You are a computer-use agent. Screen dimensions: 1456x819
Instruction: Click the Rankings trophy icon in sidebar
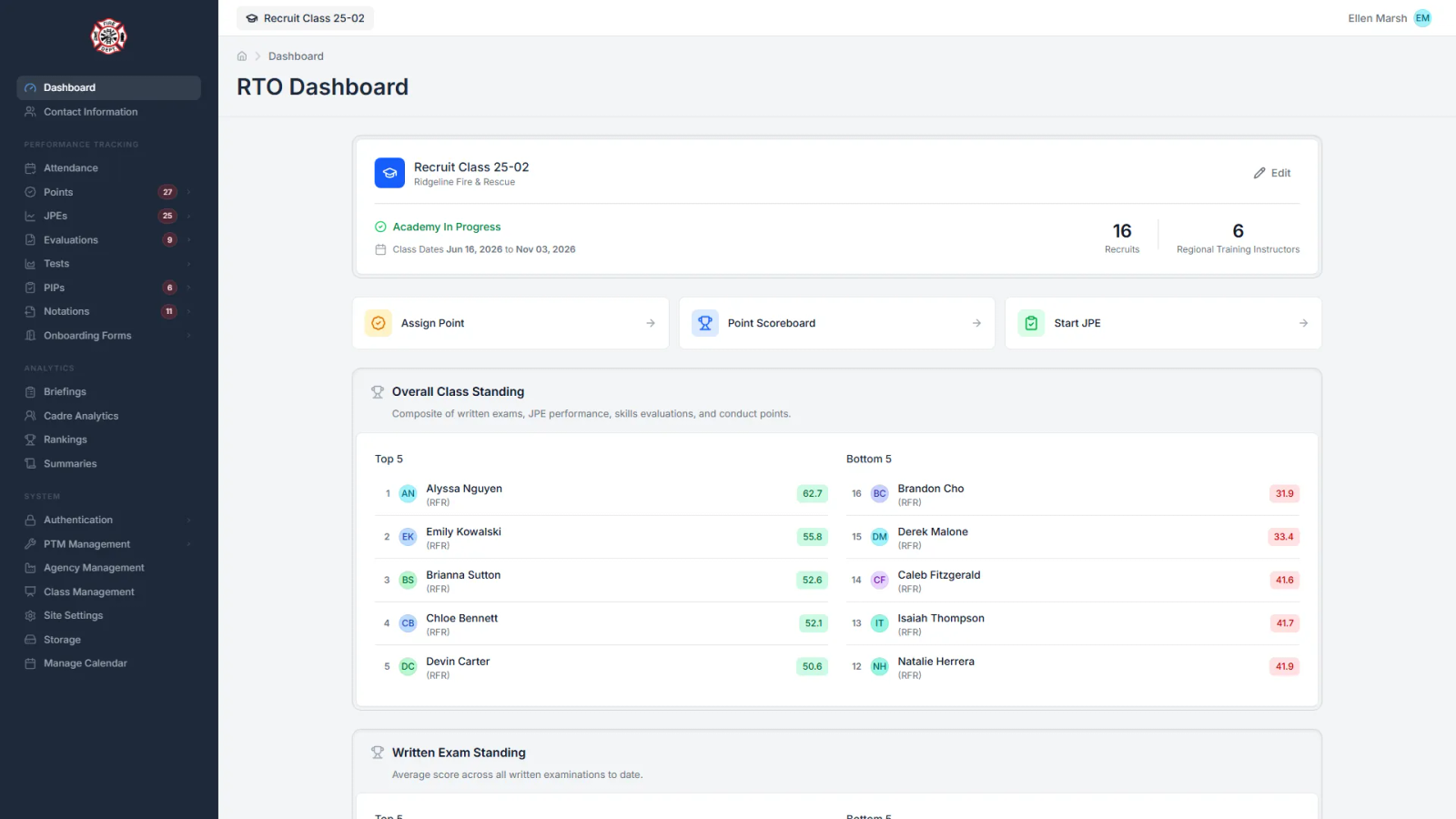(x=30, y=440)
